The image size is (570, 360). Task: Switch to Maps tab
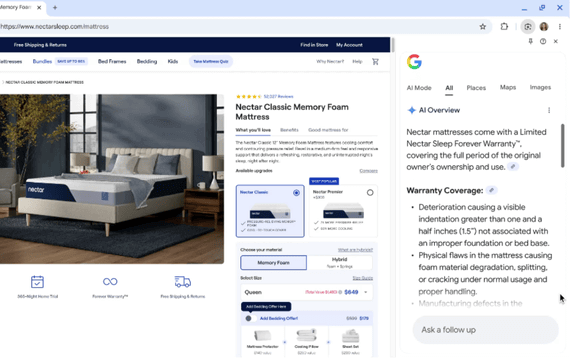click(x=507, y=87)
